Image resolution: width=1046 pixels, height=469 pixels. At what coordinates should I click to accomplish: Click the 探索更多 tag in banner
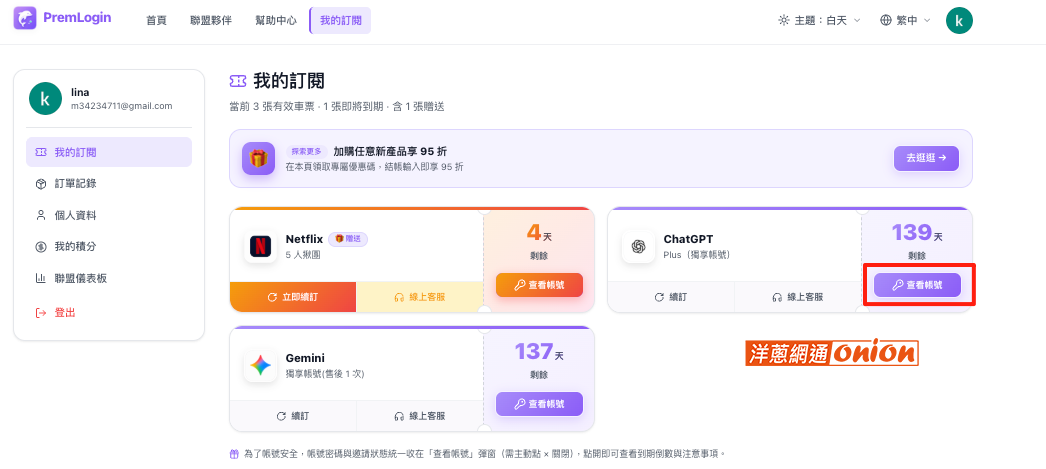click(307, 151)
